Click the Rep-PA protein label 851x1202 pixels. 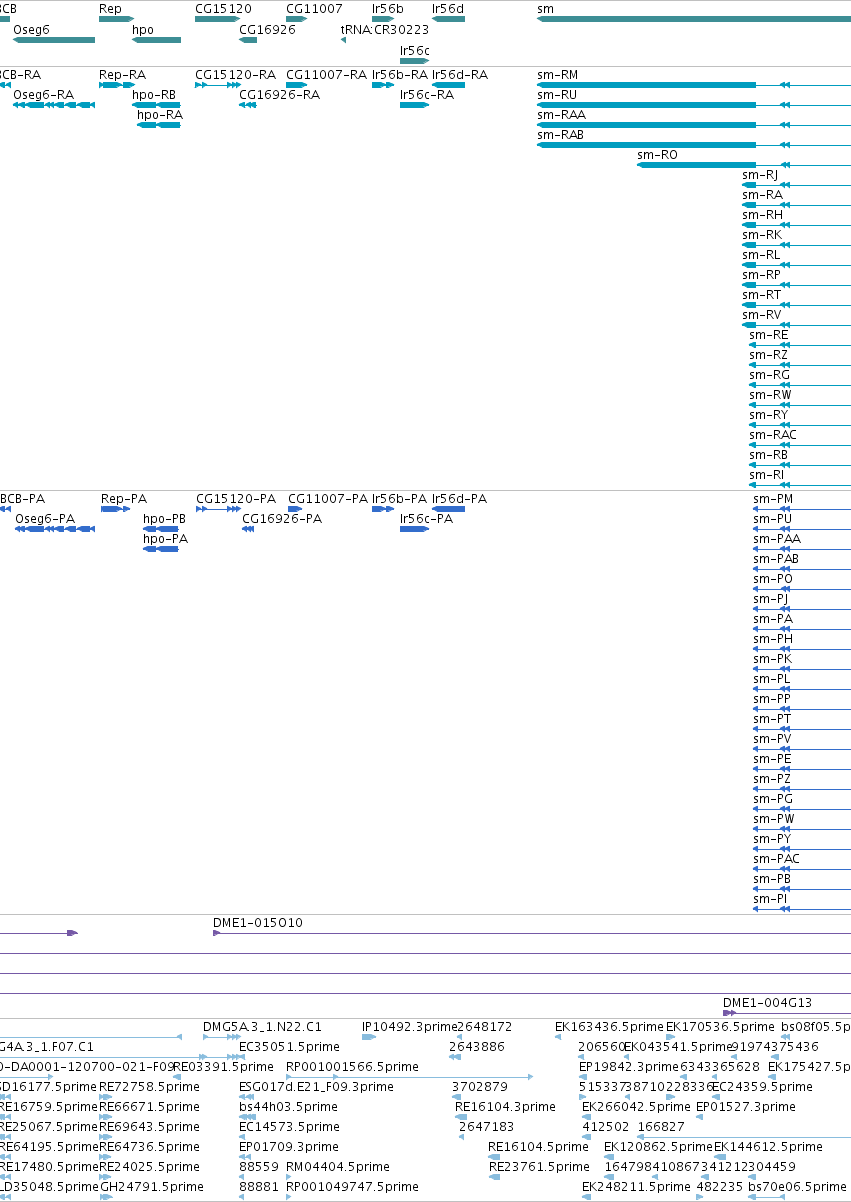(124, 498)
